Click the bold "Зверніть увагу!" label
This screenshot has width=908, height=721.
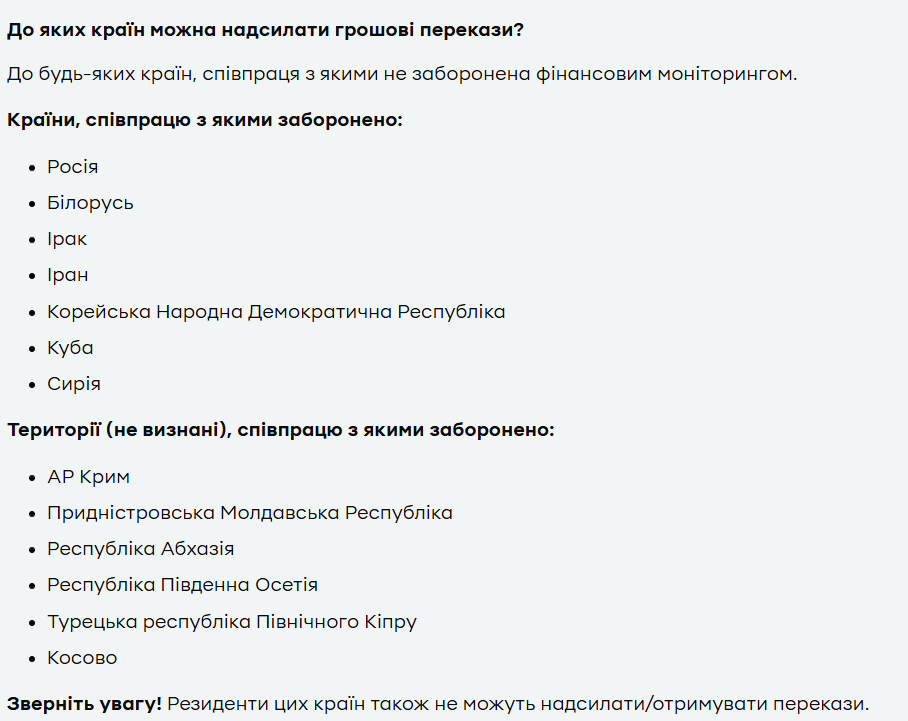[84, 703]
